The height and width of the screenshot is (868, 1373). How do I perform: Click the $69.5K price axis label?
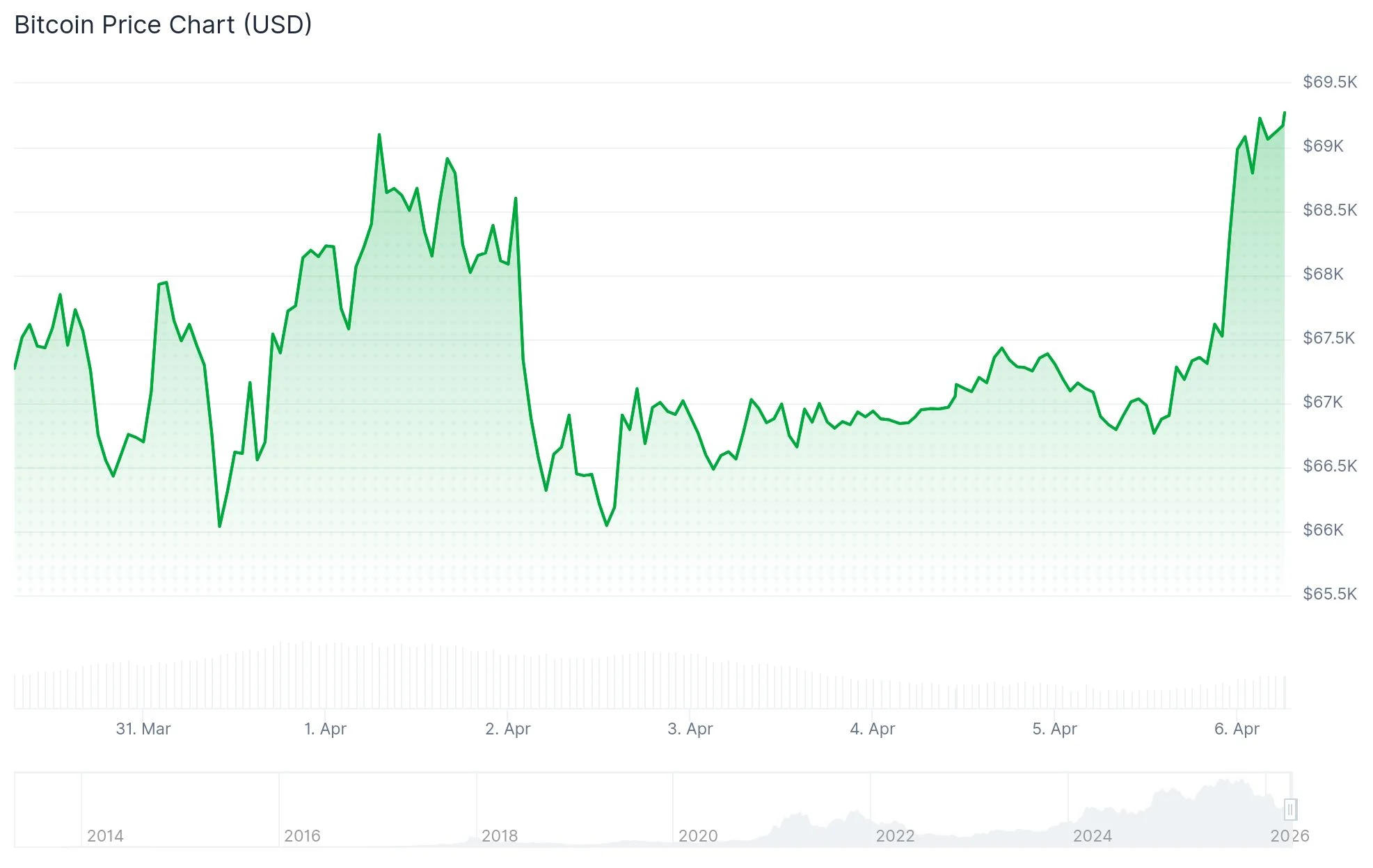pos(1330,82)
